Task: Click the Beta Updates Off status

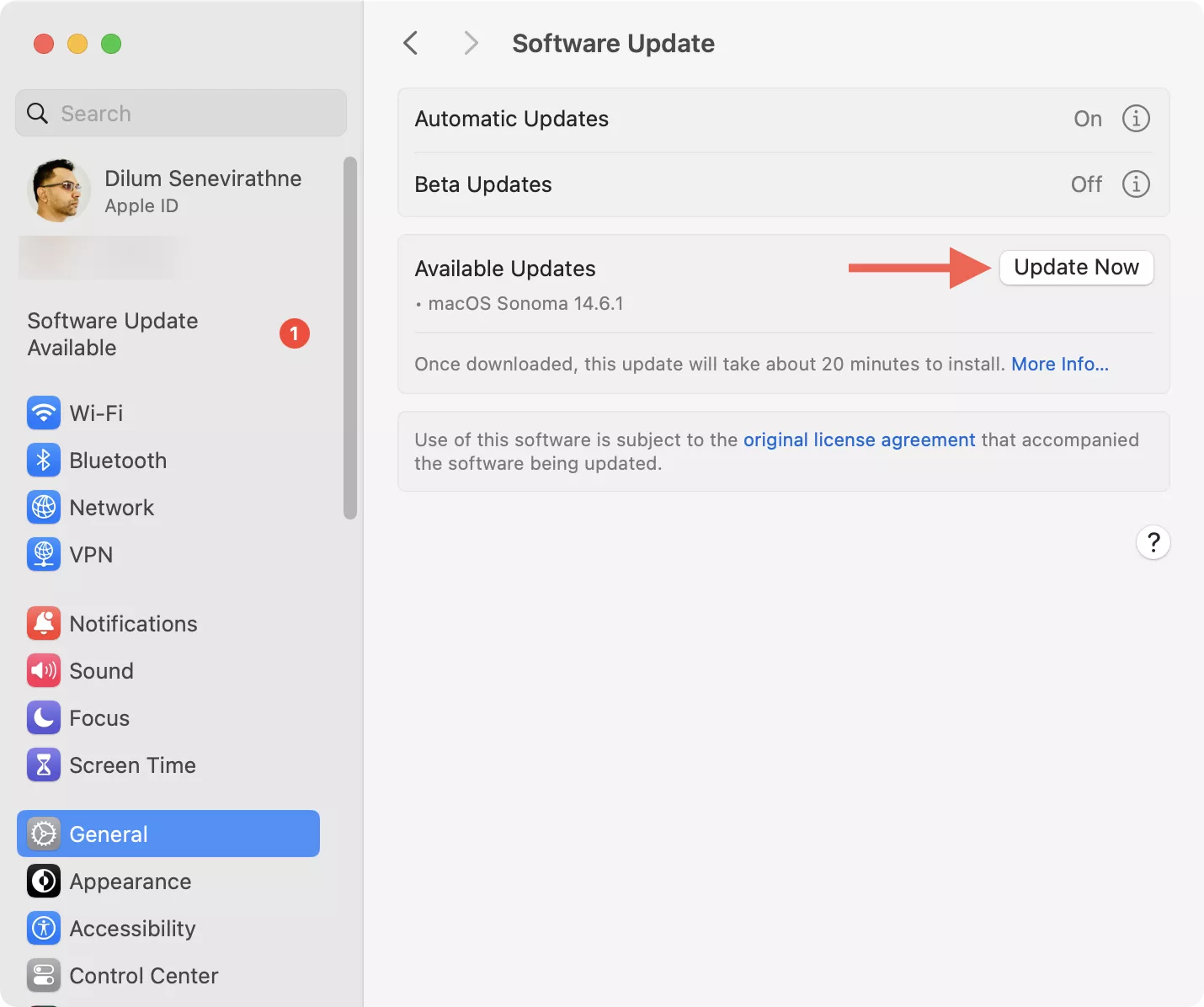Action: pyautogui.click(x=1086, y=184)
